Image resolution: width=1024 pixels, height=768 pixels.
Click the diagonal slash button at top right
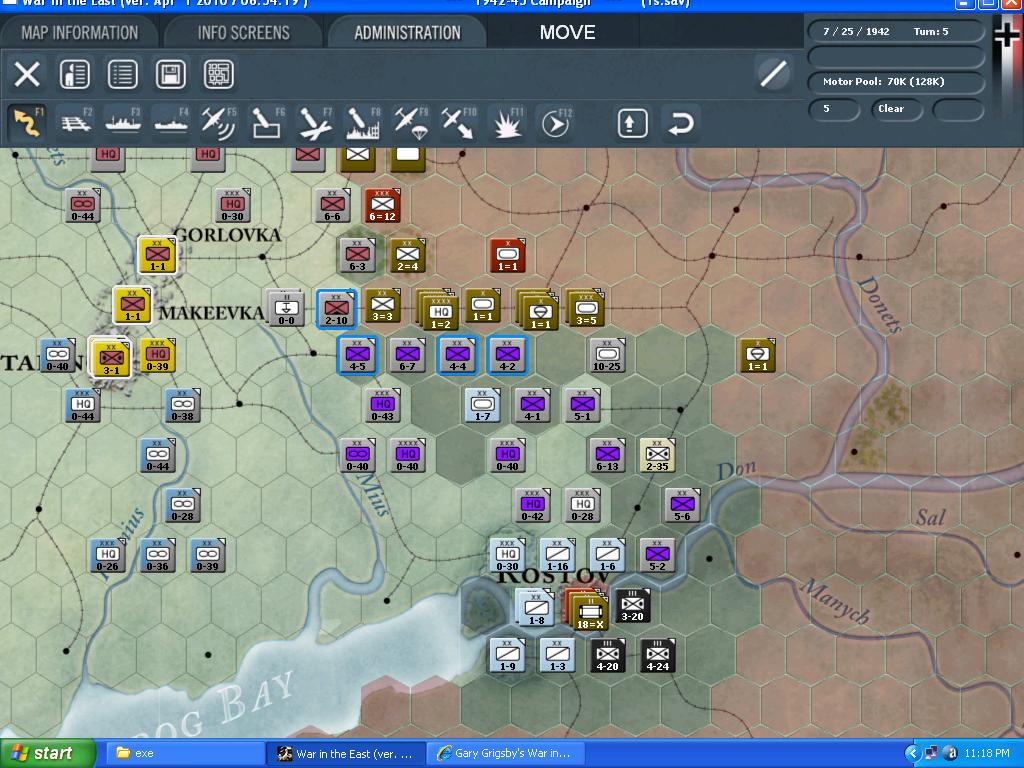(x=773, y=73)
